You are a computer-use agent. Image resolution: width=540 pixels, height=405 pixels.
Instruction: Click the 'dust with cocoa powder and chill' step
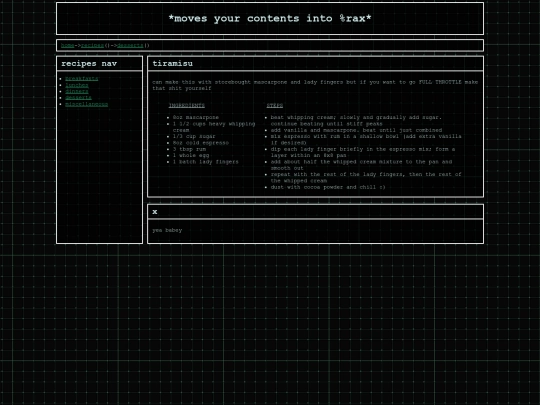pos(328,187)
